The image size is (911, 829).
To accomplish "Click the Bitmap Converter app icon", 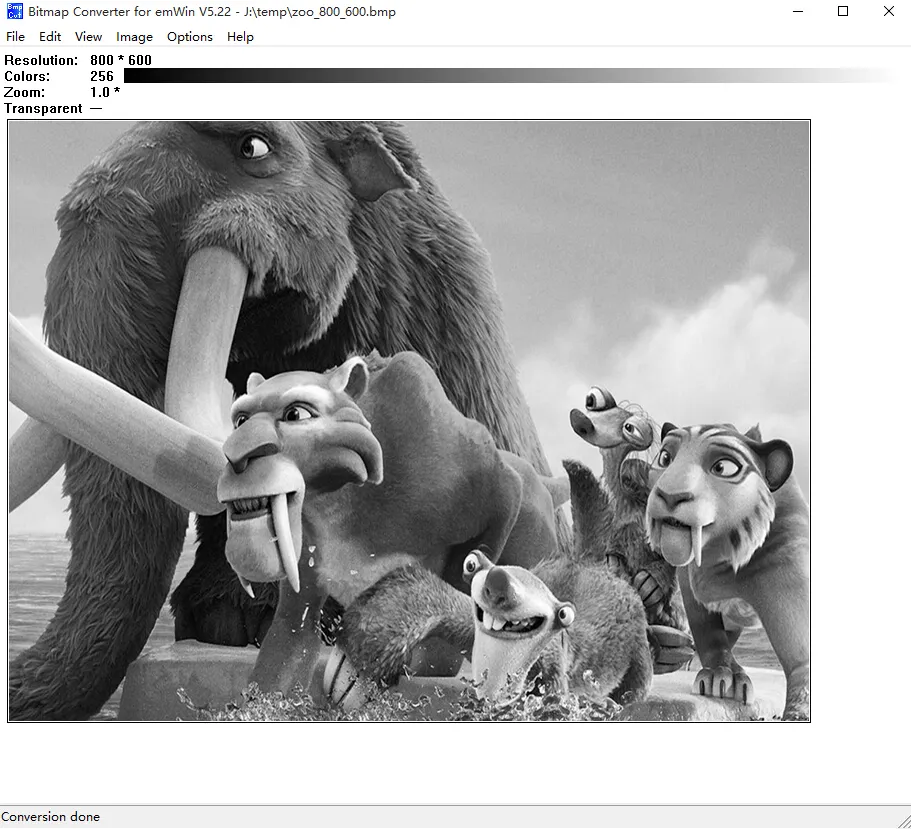I will pos(15,12).
